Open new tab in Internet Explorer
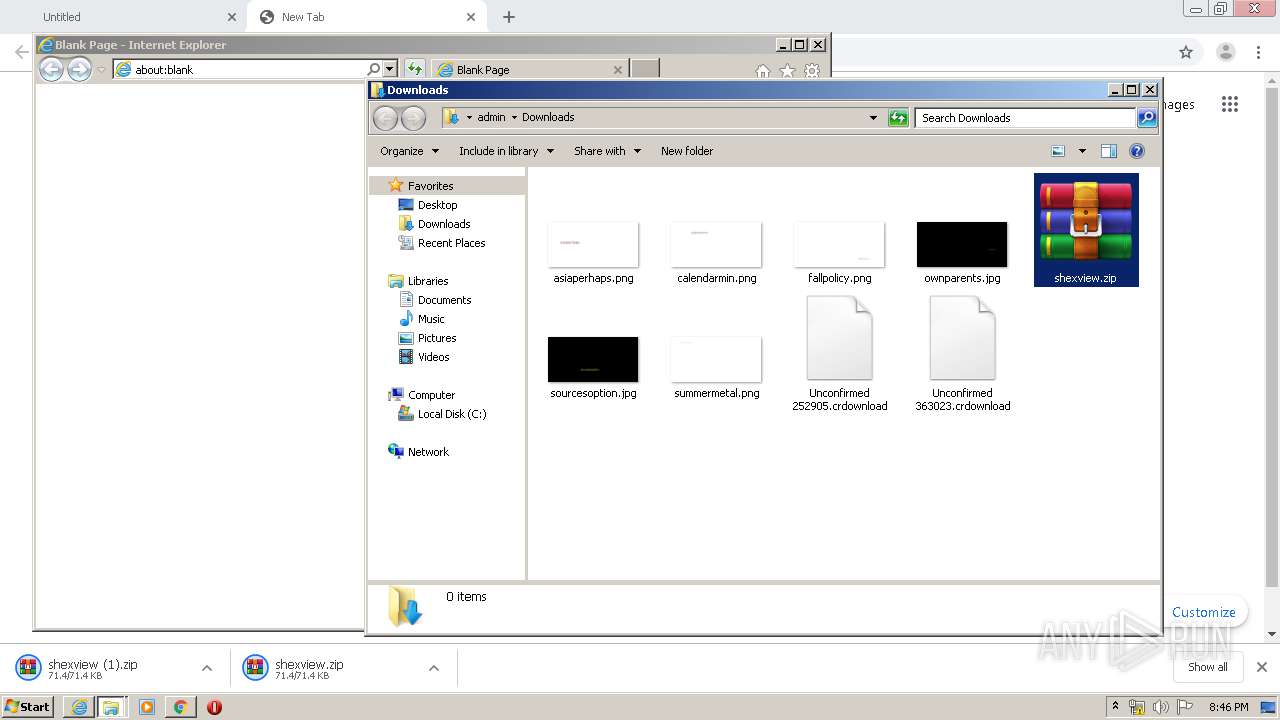The height and width of the screenshot is (720, 1280). pyautogui.click(x=645, y=69)
